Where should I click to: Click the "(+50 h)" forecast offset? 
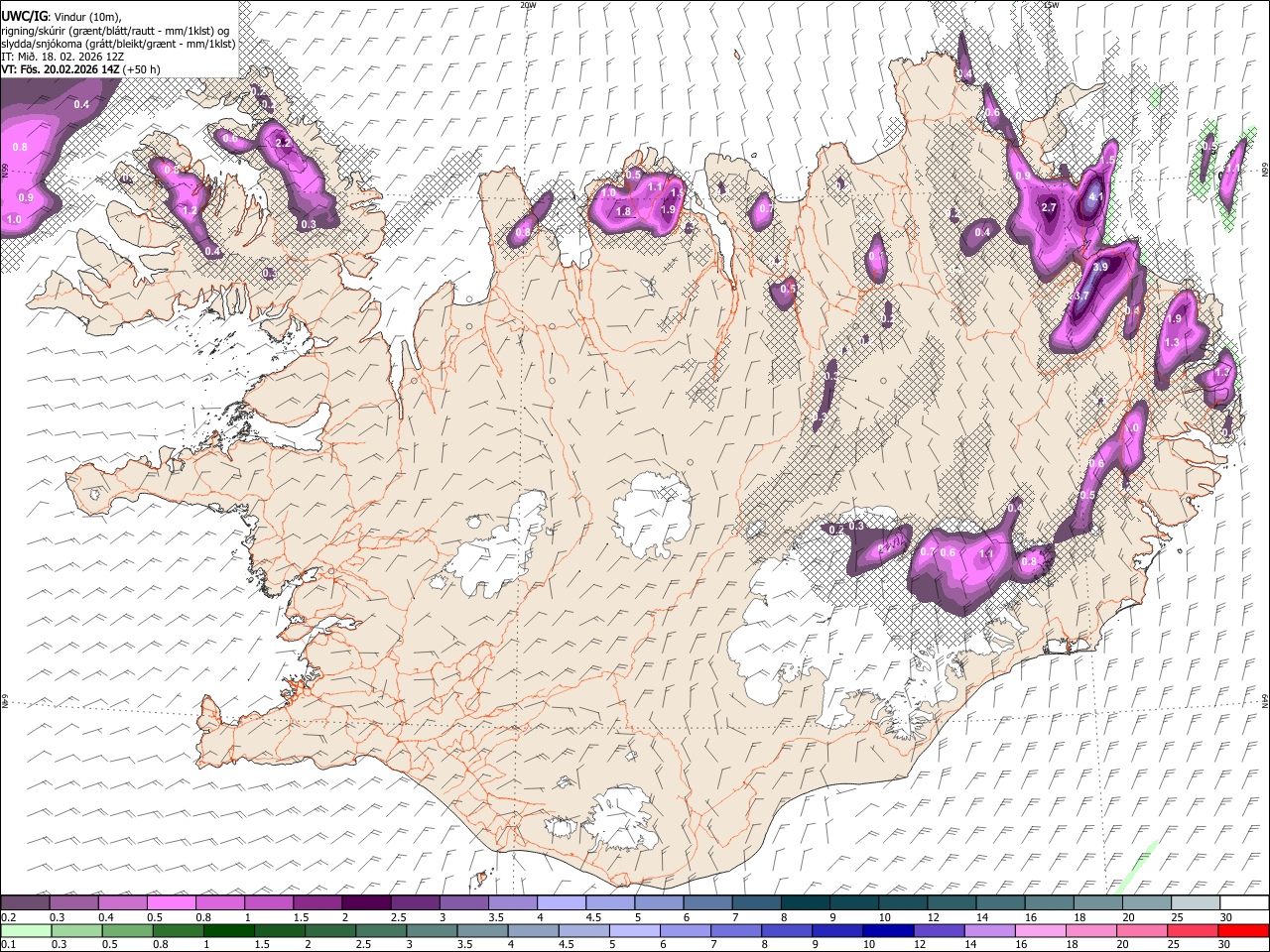(141, 69)
